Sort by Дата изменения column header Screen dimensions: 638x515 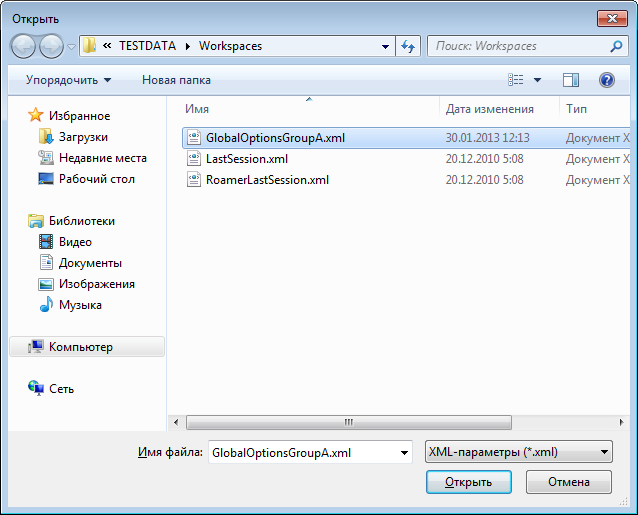(489, 109)
